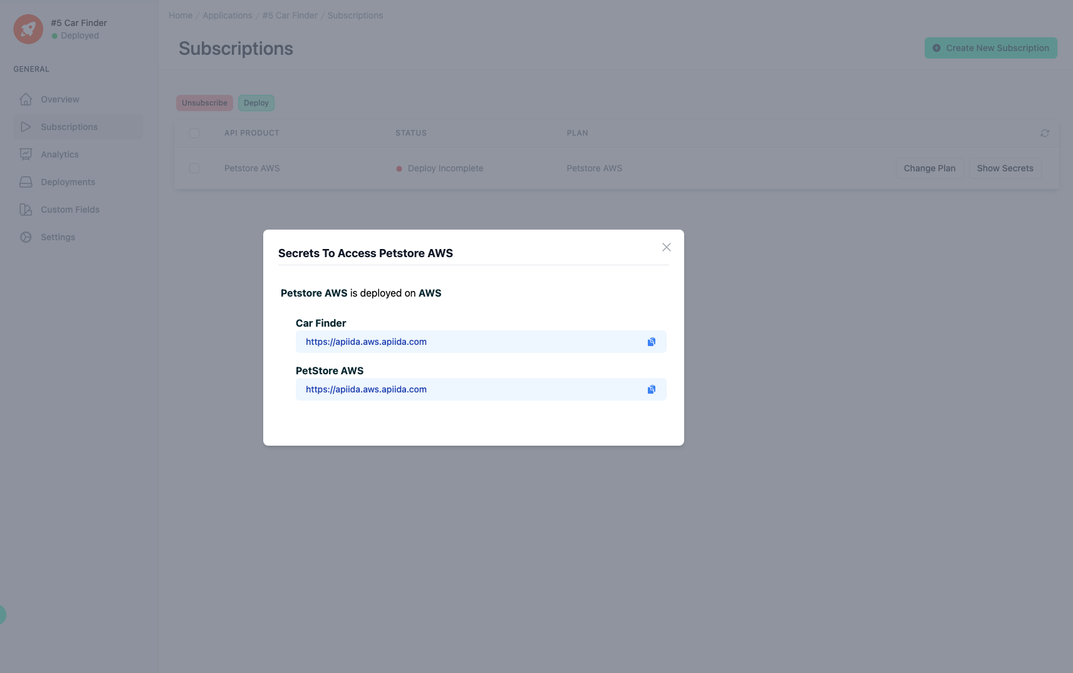1073x673 pixels.
Task: Refresh the subscriptions table
Action: 1044,132
